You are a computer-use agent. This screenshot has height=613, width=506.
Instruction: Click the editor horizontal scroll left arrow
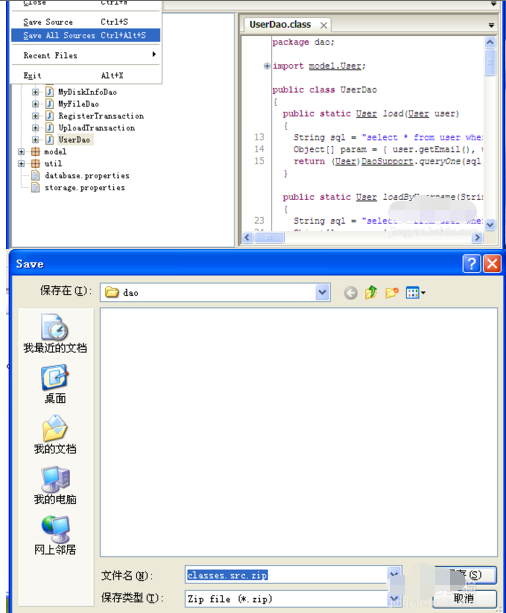(248, 237)
